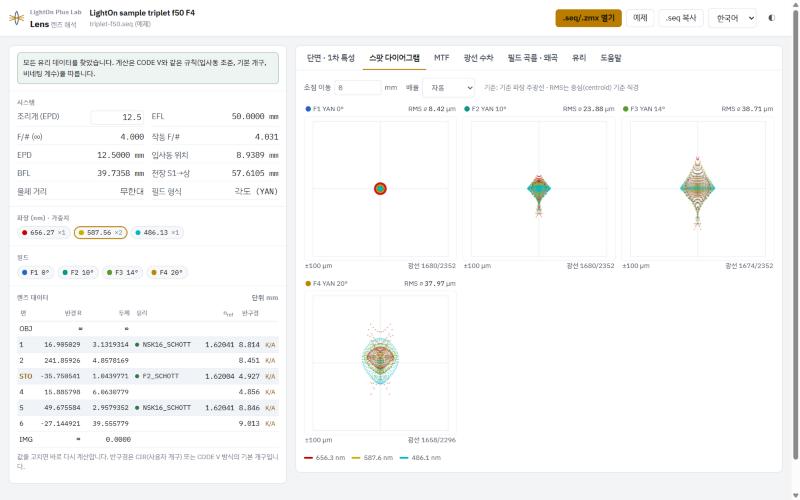Click surface 6 radius -27.144921
This screenshot has width=800, height=500.
click(60, 424)
